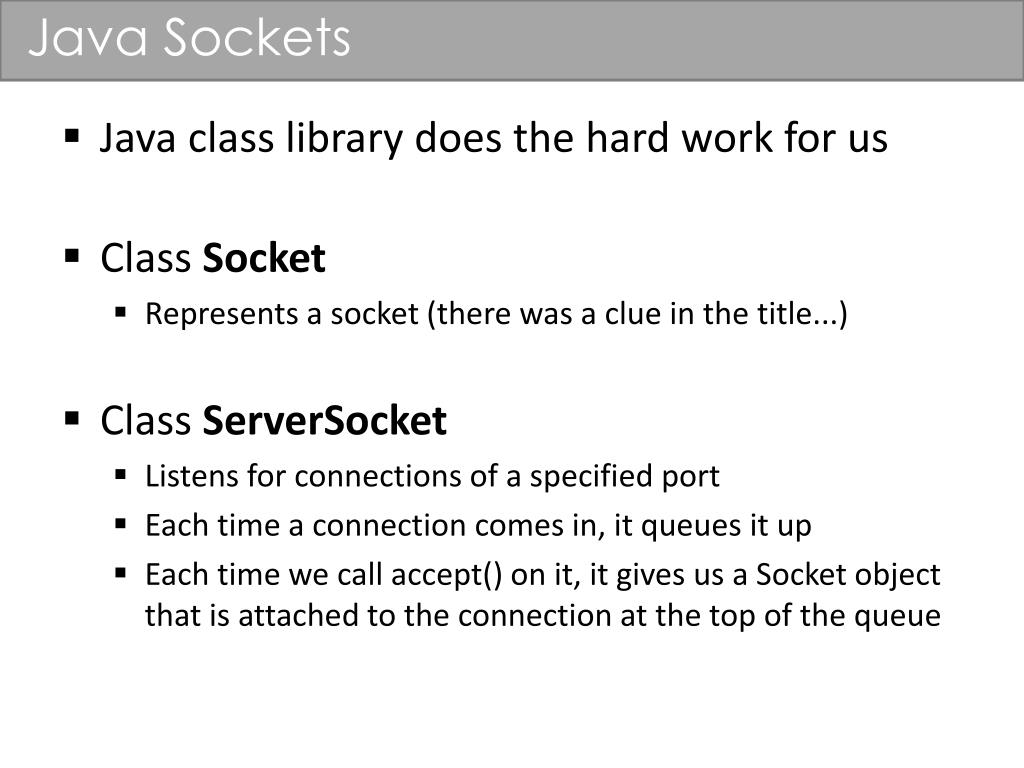Image resolution: width=1024 pixels, height=768 pixels.
Task: Click the words "Socket object" in the last bullet
Action: (848, 575)
